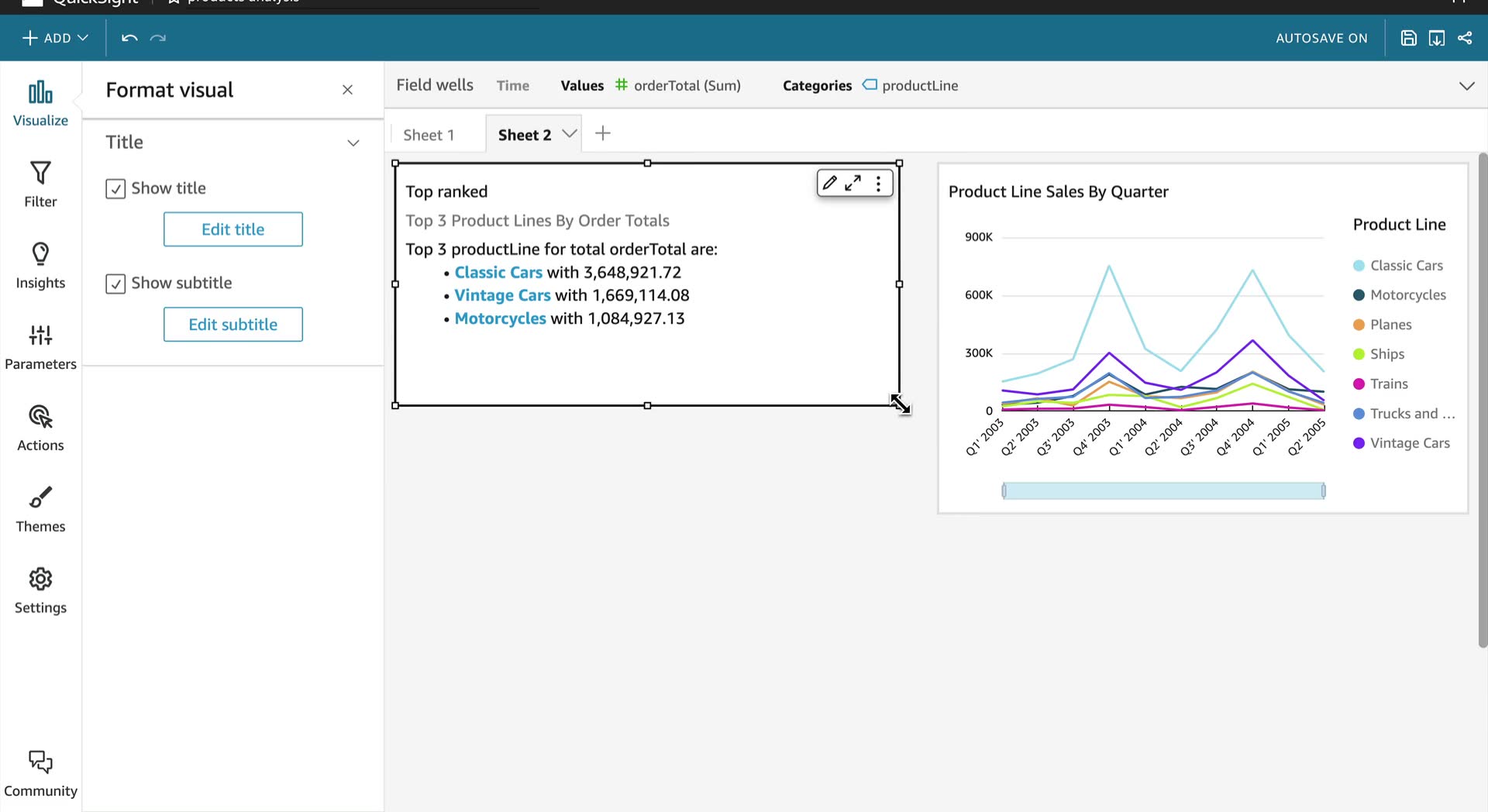Click the undo arrow icon
This screenshot has width=1488, height=812.
click(129, 38)
